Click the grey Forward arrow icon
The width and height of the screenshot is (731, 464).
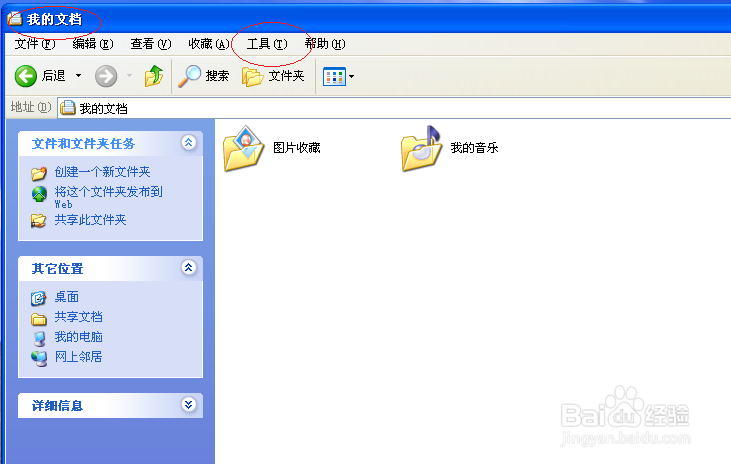coord(106,76)
